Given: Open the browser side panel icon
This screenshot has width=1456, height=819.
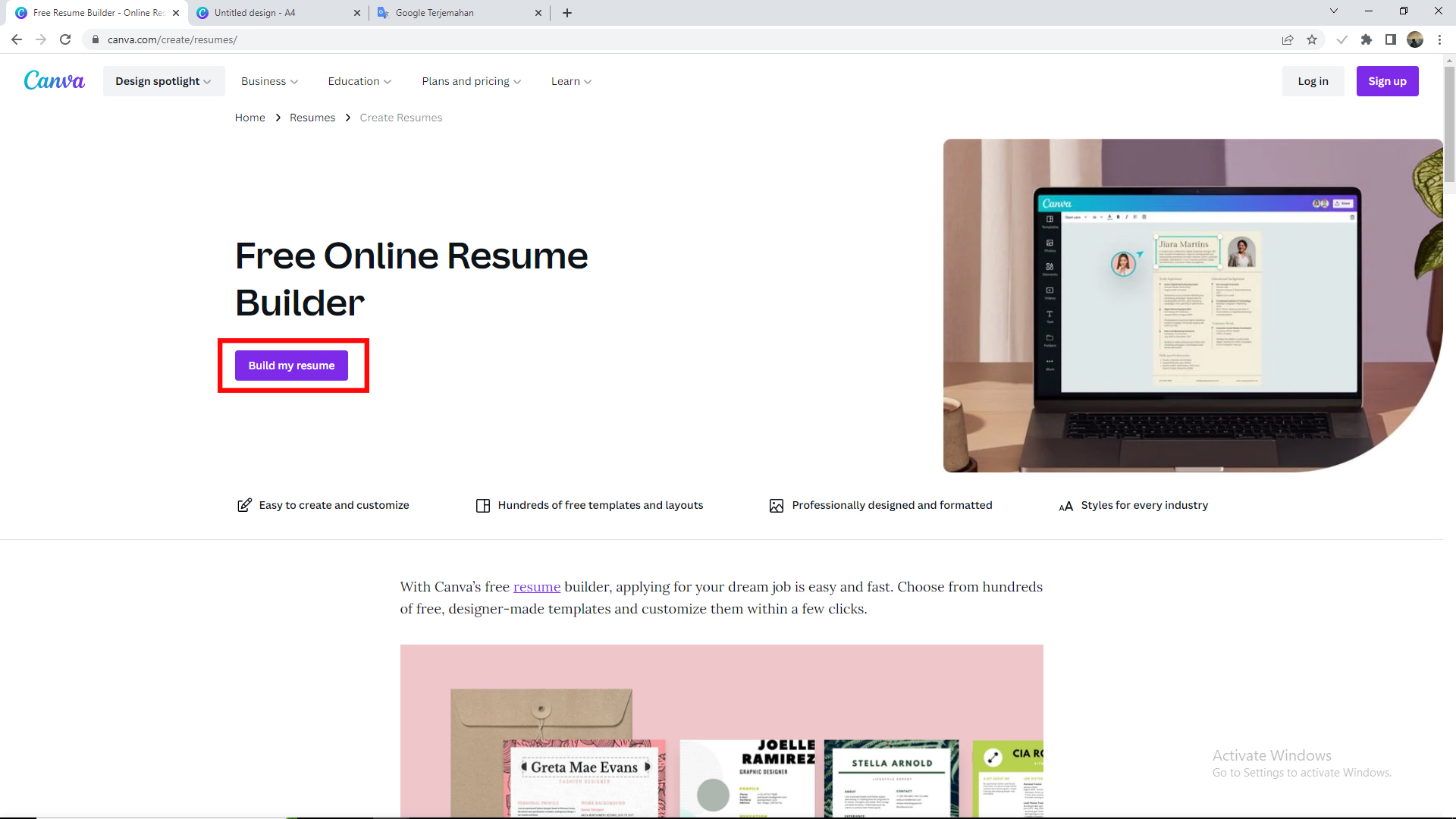Looking at the screenshot, I should click(x=1391, y=39).
